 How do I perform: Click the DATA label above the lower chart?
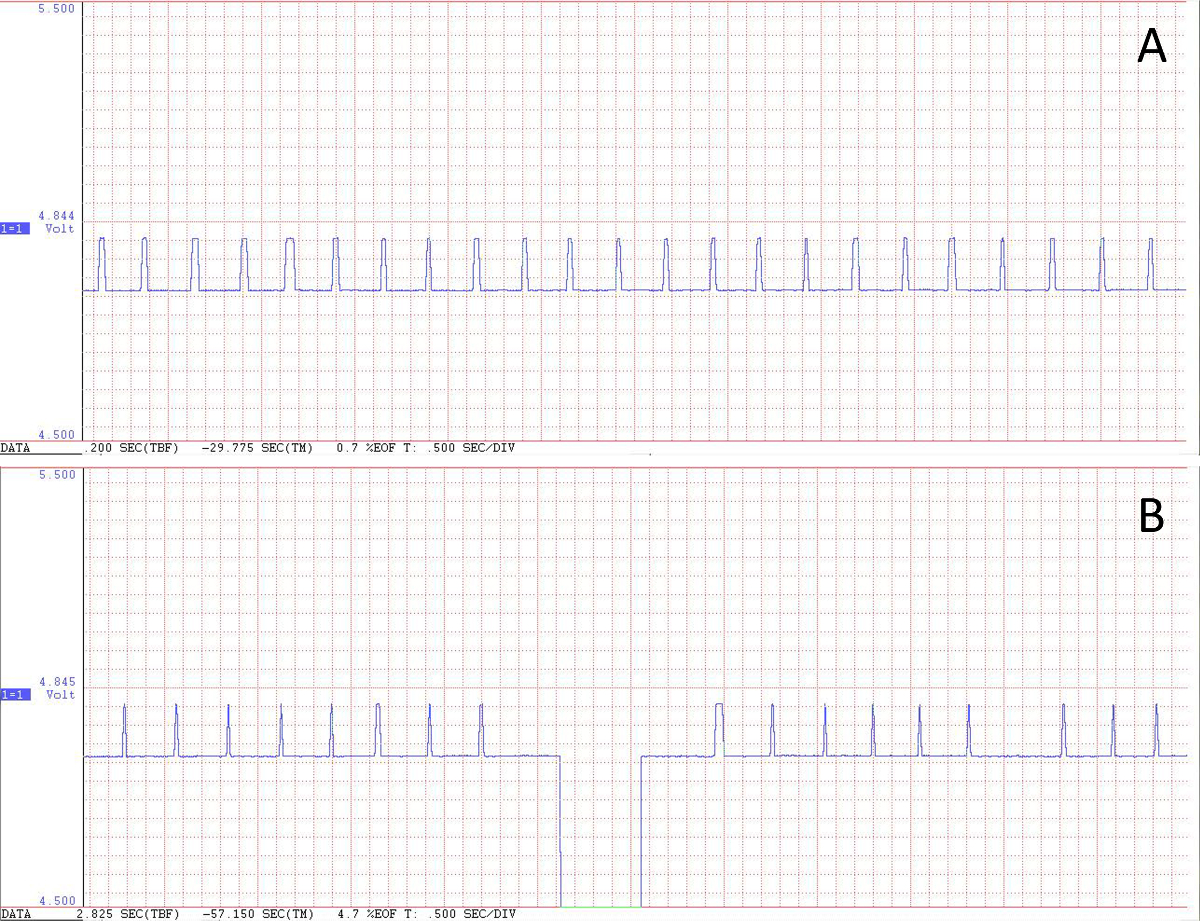tap(15, 448)
